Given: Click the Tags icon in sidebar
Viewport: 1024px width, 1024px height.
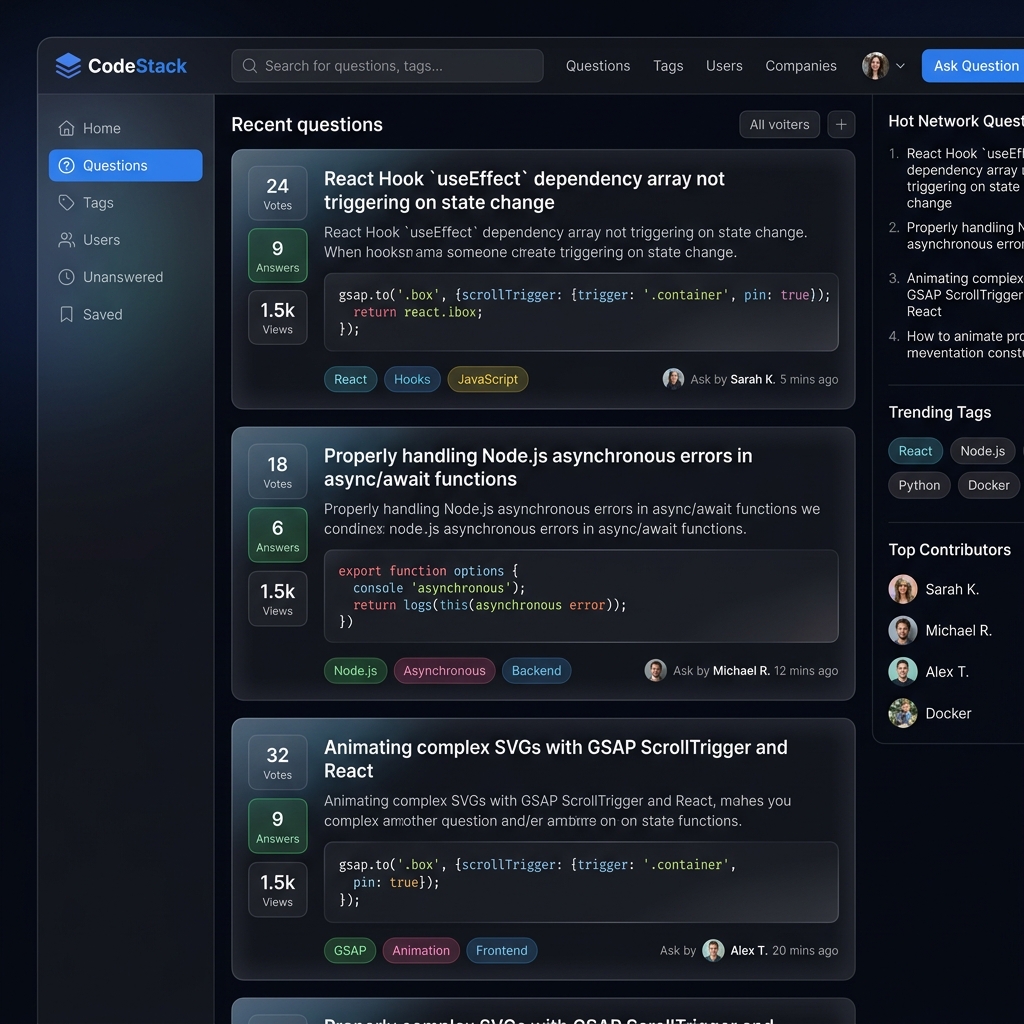Looking at the screenshot, I should pyautogui.click(x=67, y=203).
